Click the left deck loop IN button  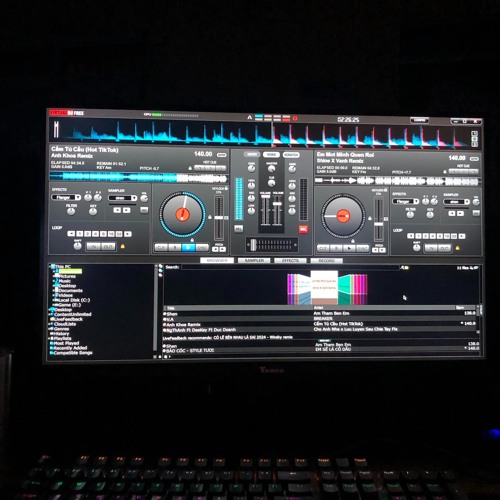coord(93,247)
